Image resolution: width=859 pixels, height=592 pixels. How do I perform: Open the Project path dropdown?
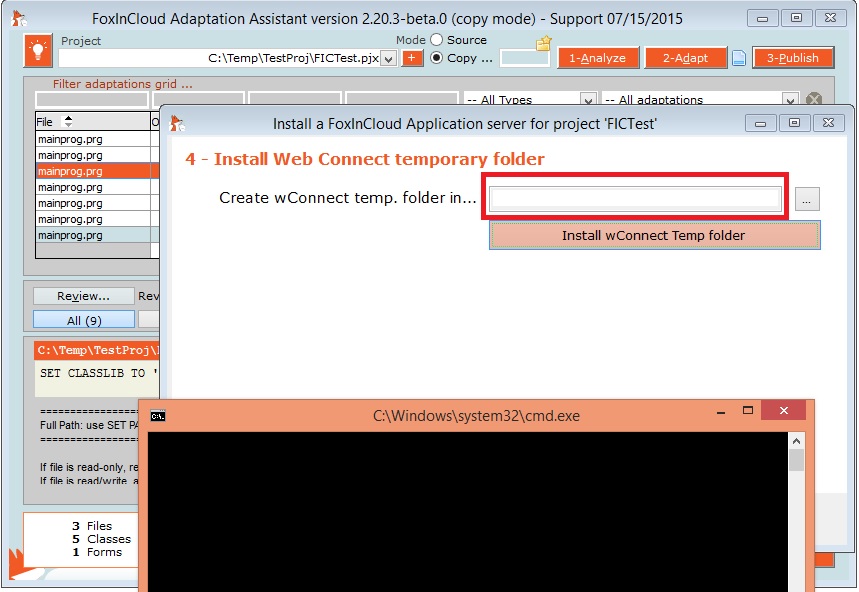pos(388,59)
